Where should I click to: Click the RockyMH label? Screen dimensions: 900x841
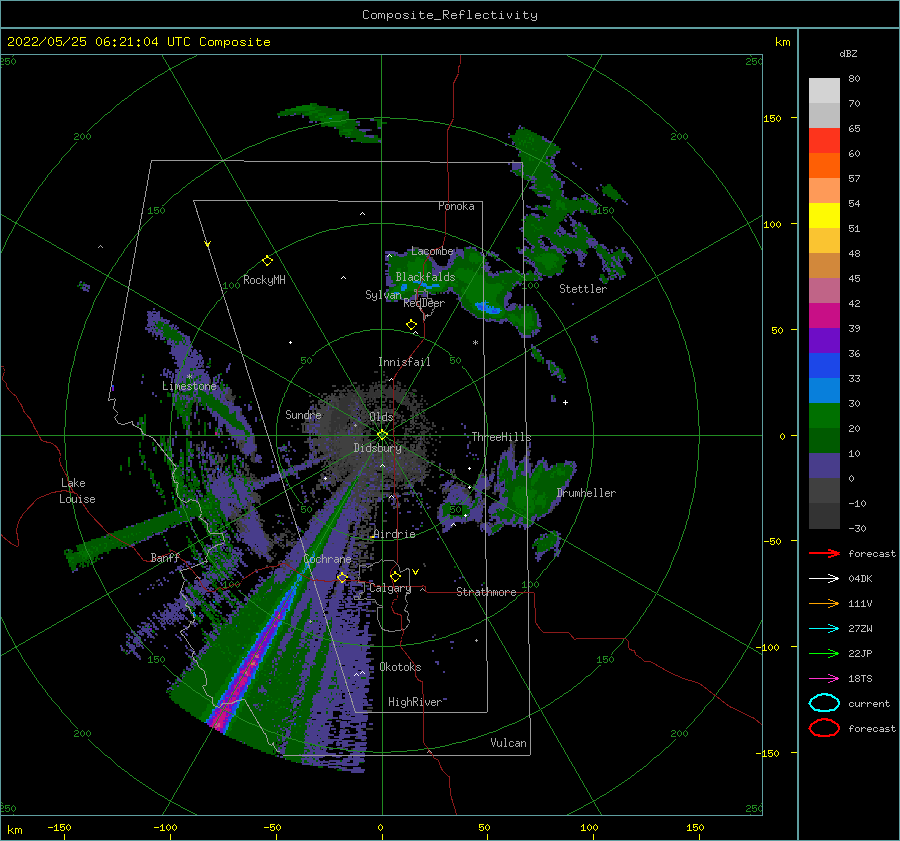(264, 280)
